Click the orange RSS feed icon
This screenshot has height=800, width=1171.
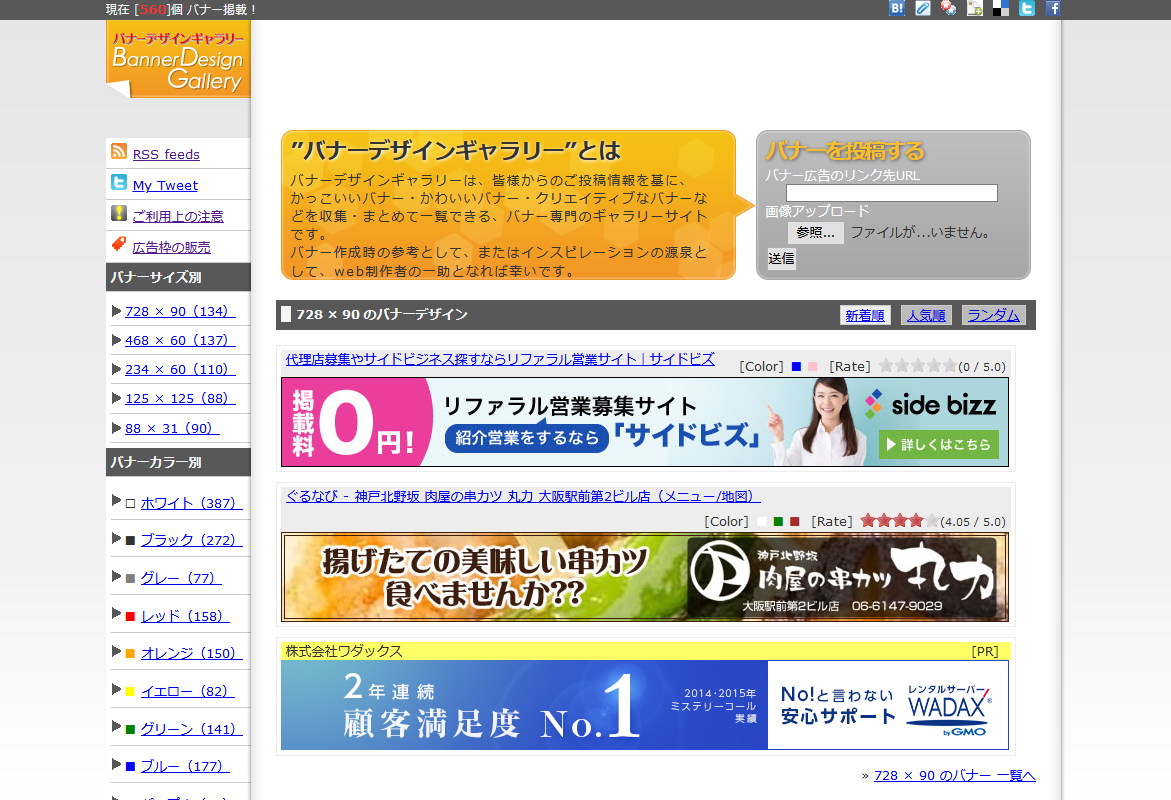[x=119, y=152]
